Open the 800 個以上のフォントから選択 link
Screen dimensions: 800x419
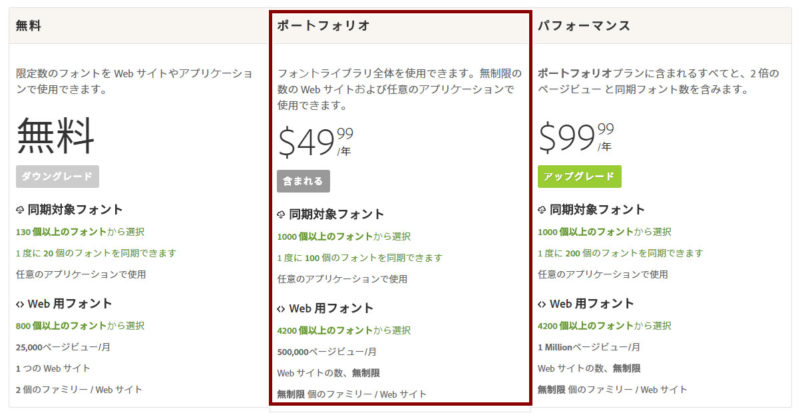(80, 326)
